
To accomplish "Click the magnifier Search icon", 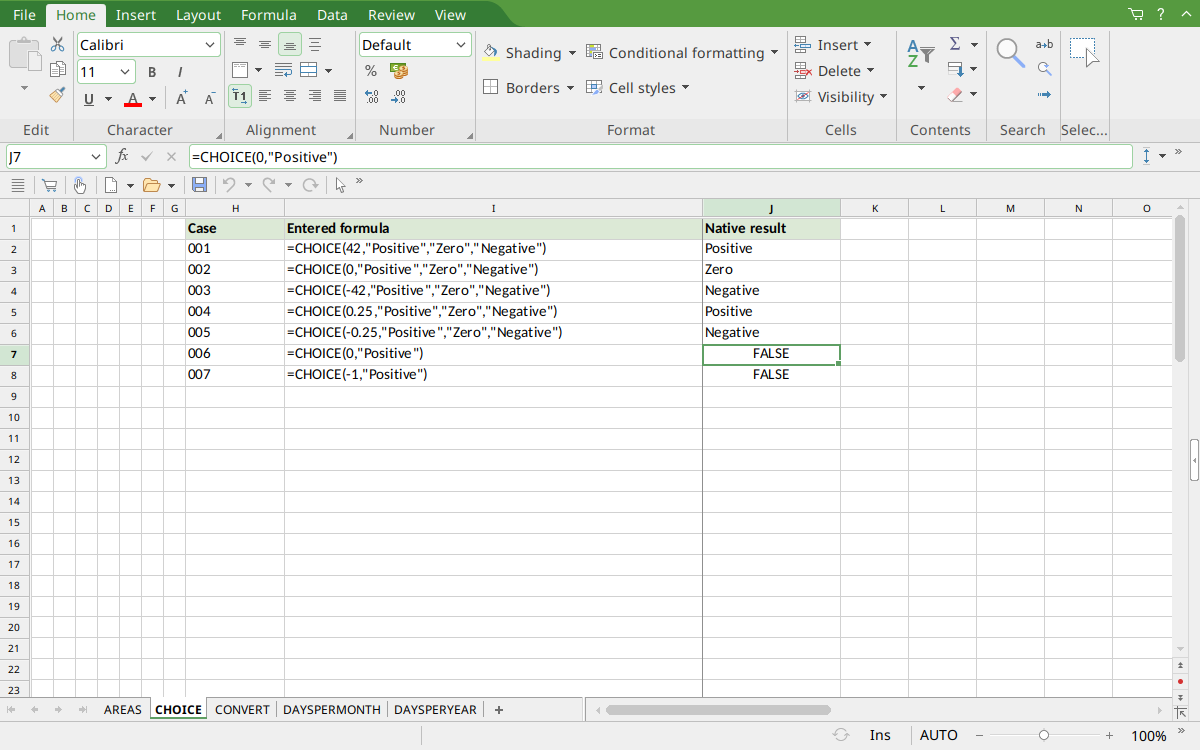I will [x=1011, y=53].
